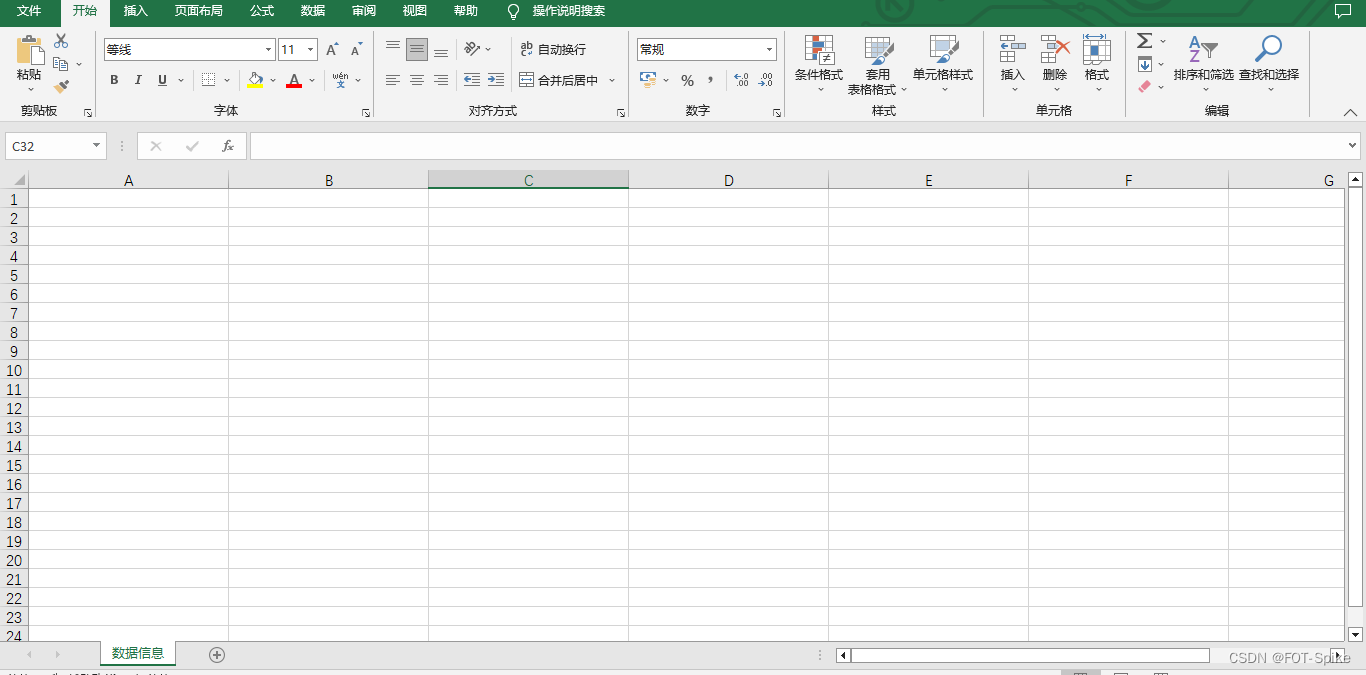Select the Format Painter brush

pos(61,87)
